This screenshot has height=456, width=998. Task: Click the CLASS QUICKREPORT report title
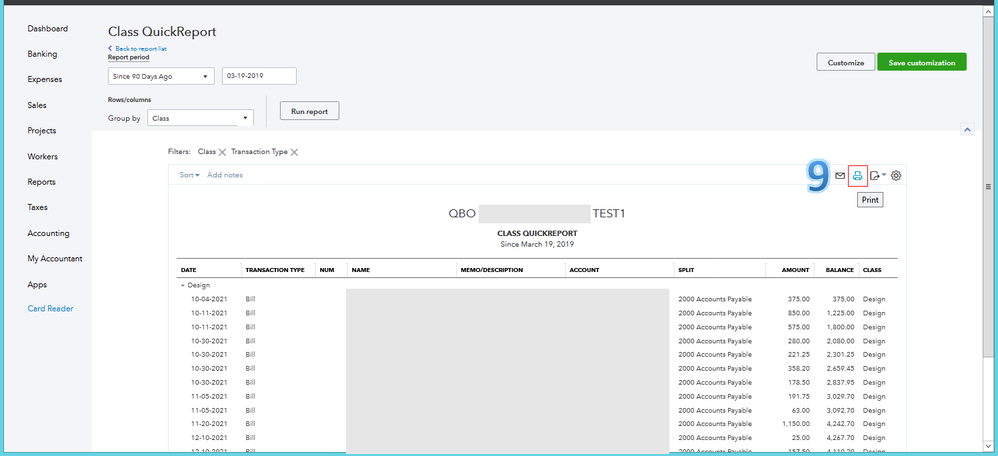(537, 233)
